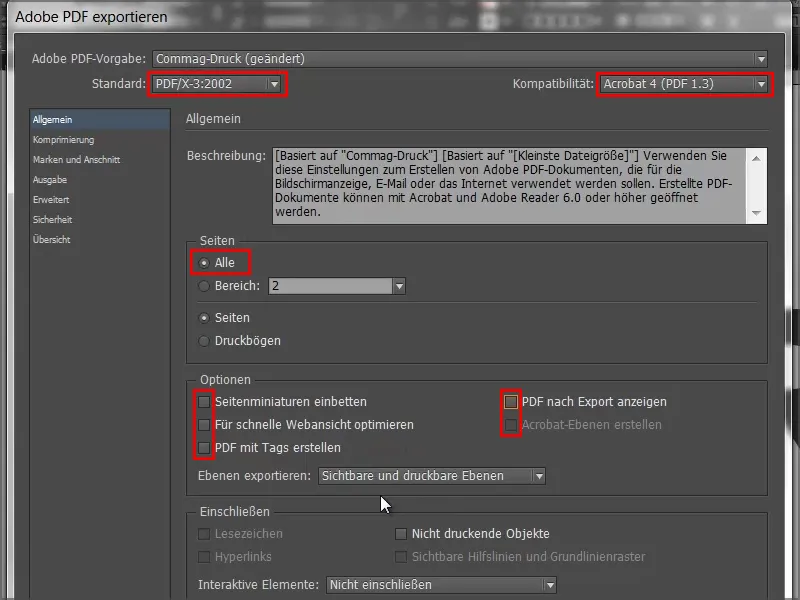Switch to the Komprimierung category
The width and height of the screenshot is (800, 600).
tap(63, 139)
